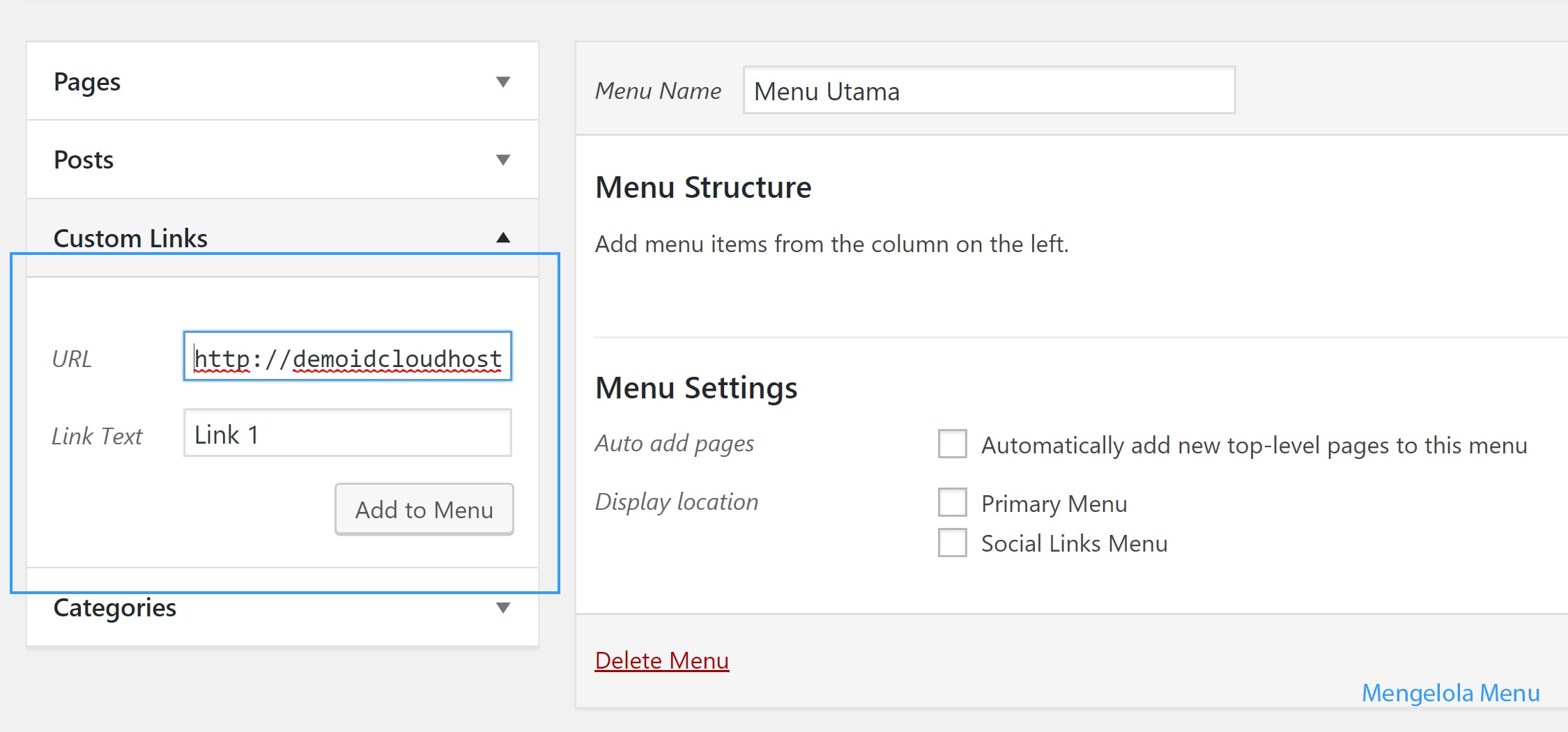Enable Primary Menu display location
The image size is (1568, 732).
coord(951,503)
